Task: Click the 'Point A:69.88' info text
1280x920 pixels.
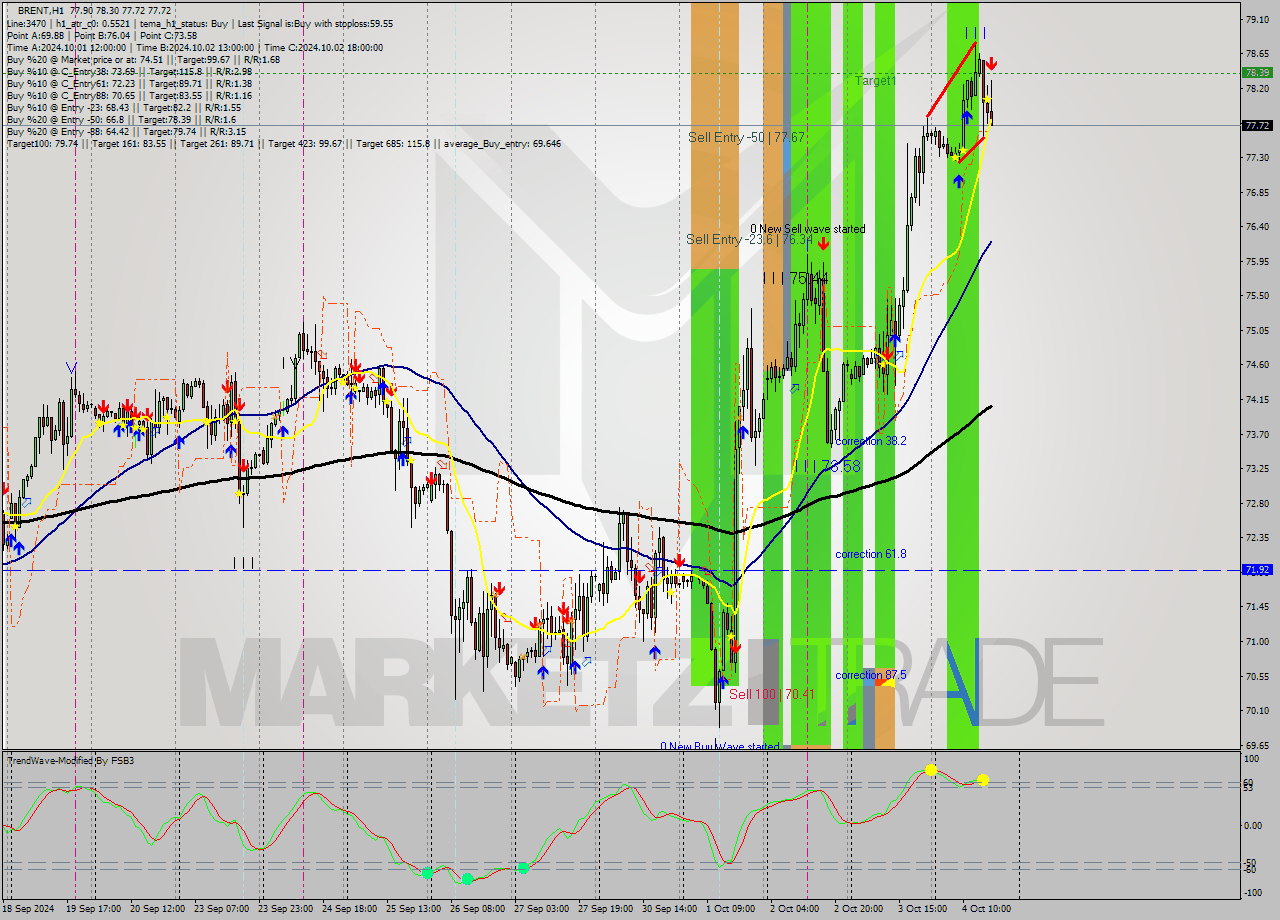Action: pos(34,35)
